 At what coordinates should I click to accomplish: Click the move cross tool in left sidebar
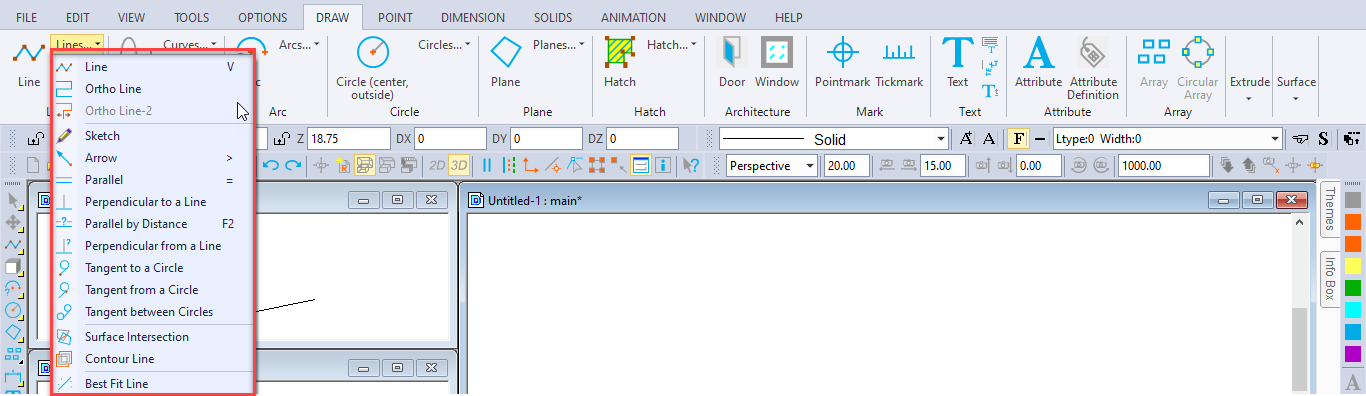coord(13,222)
